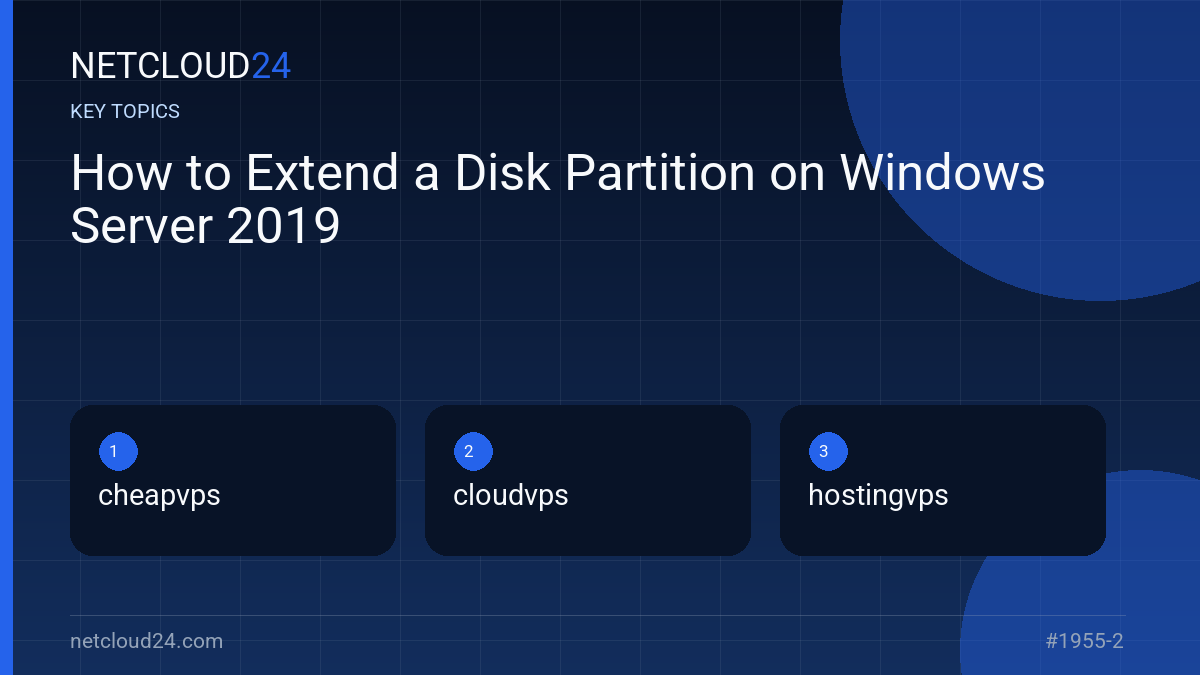Select the KEY TOPICS label
1200x675 pixels.
pyautogui.click(x=125, y=112)
